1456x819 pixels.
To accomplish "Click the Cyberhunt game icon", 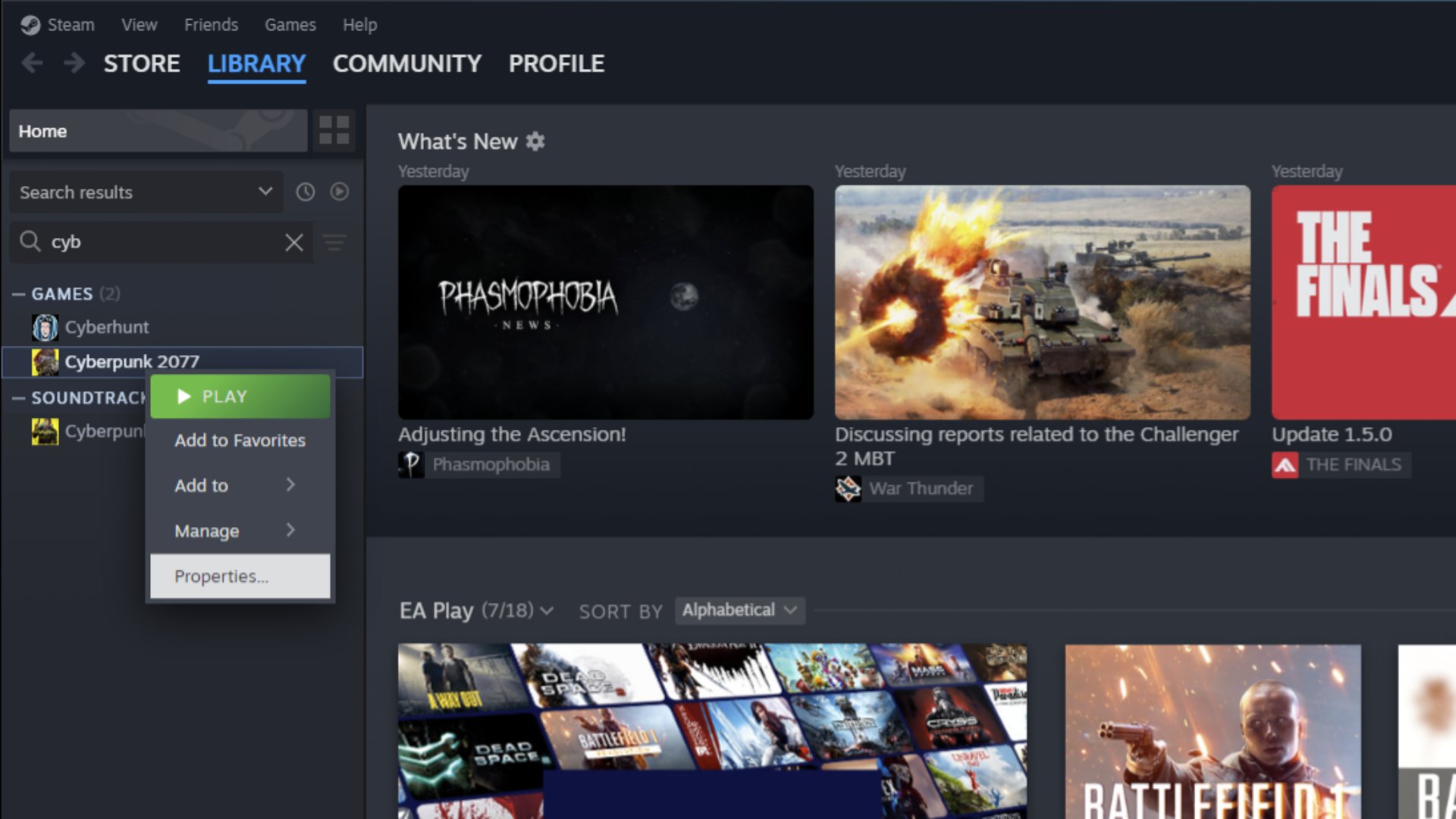I will click(x=45, y=328).
